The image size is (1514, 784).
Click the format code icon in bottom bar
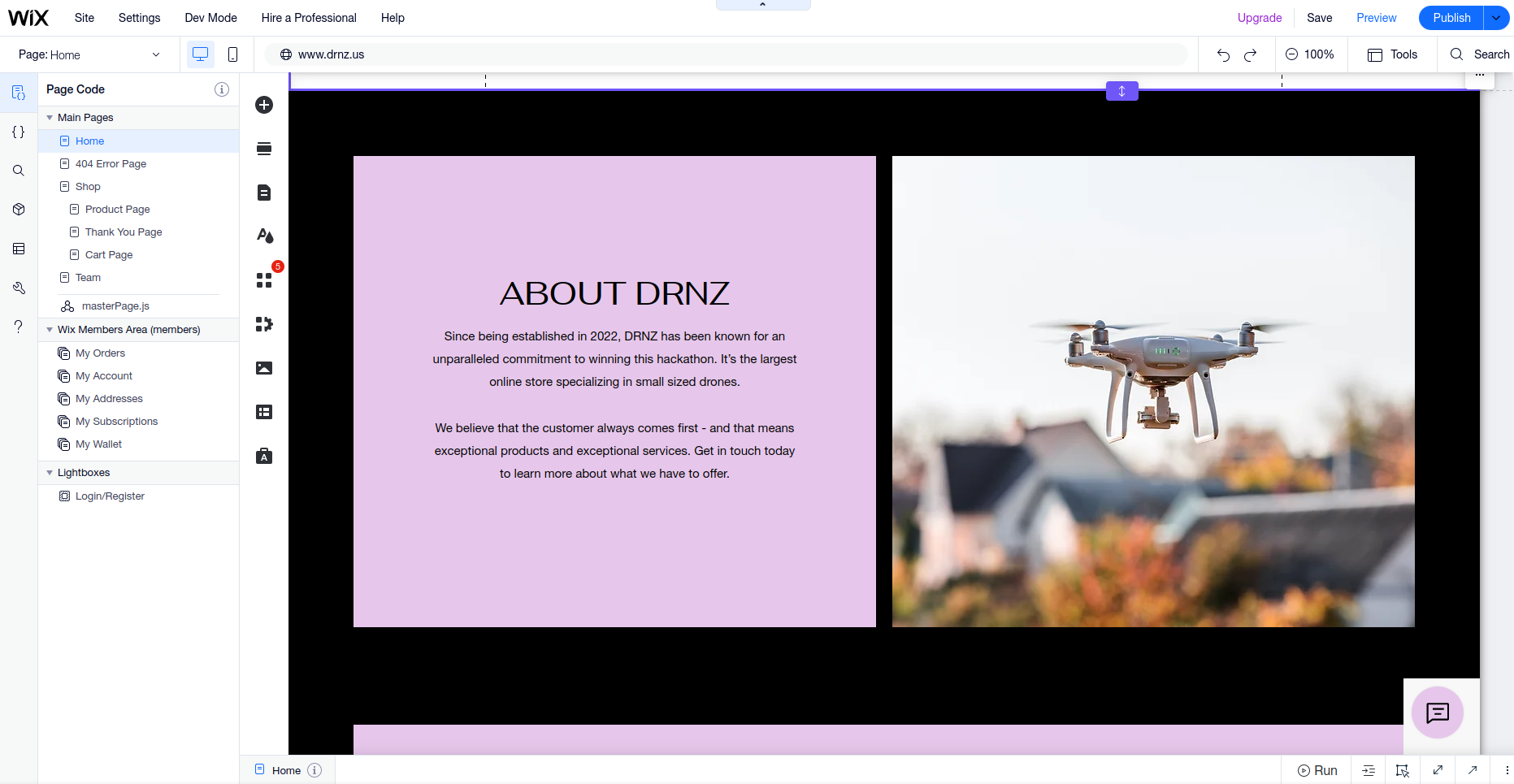coord(1369,770)
